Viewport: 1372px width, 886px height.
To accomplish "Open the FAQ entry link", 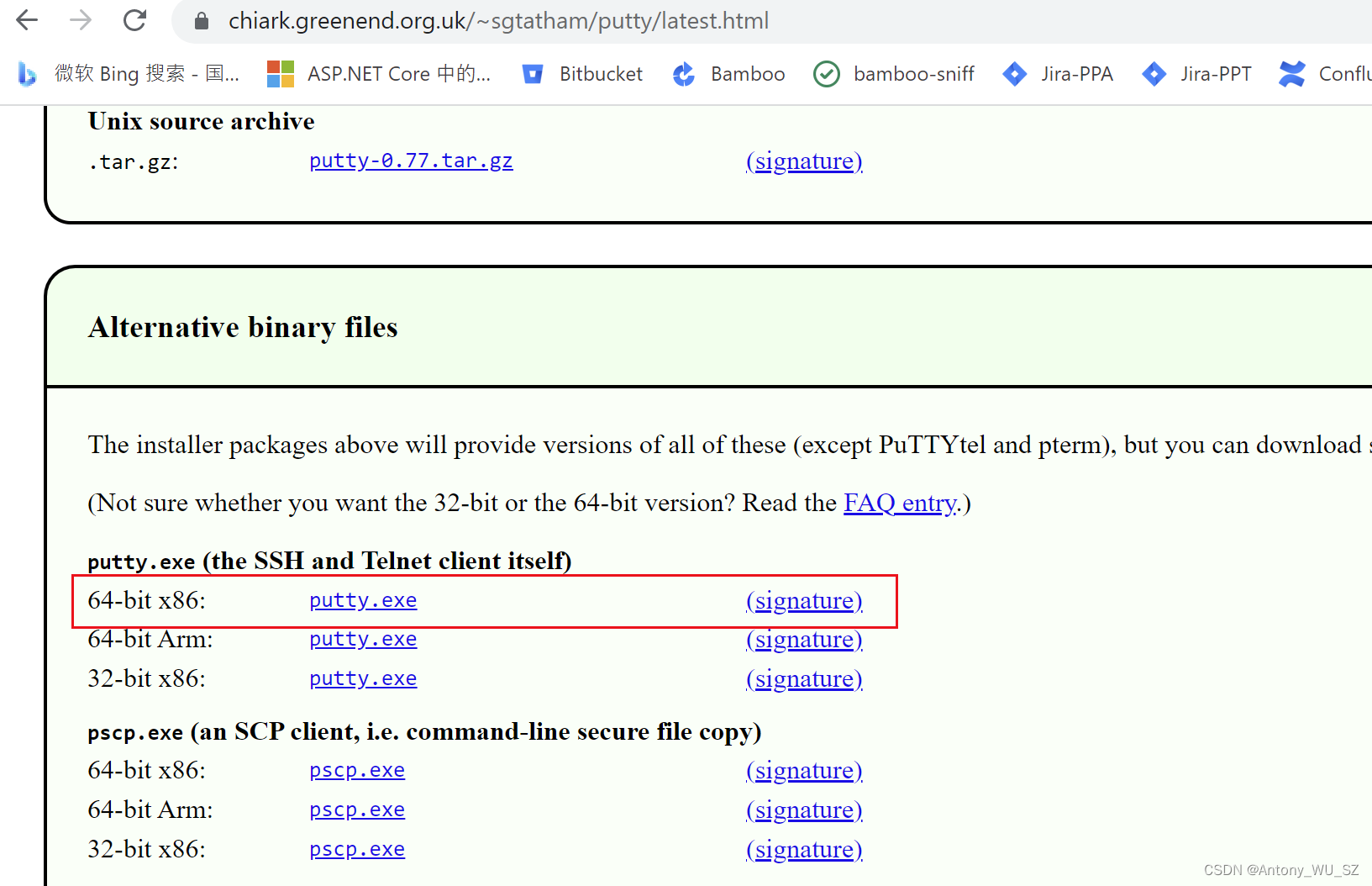I will [900, 503].
